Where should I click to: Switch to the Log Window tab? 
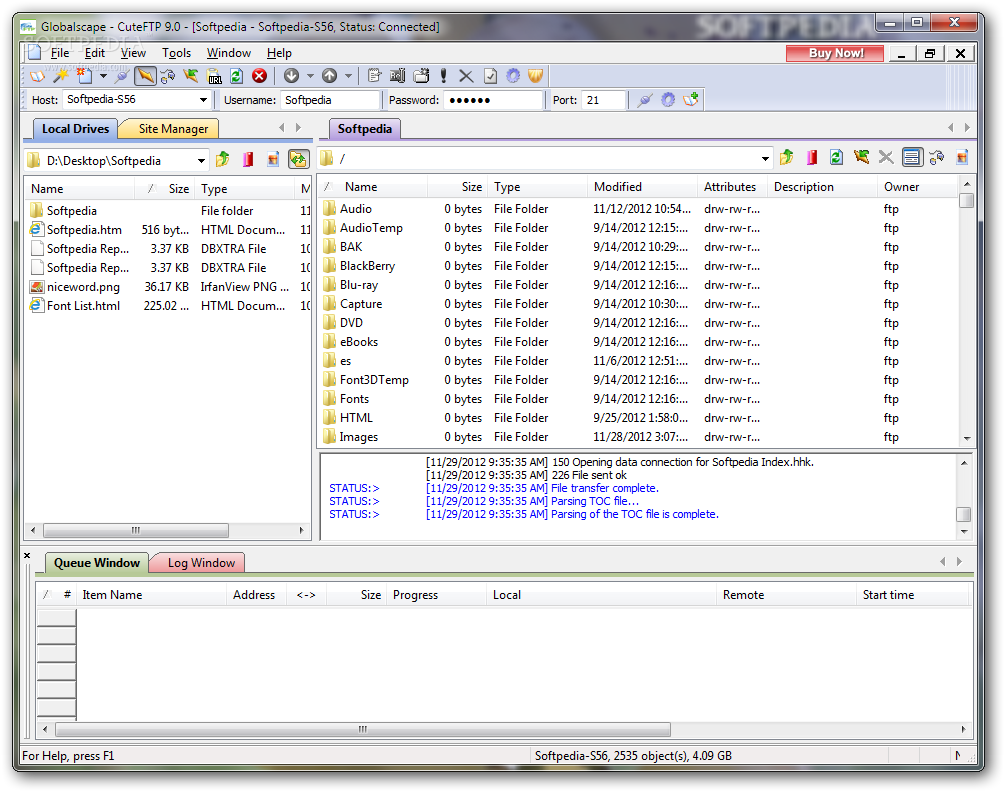[201, 563]
